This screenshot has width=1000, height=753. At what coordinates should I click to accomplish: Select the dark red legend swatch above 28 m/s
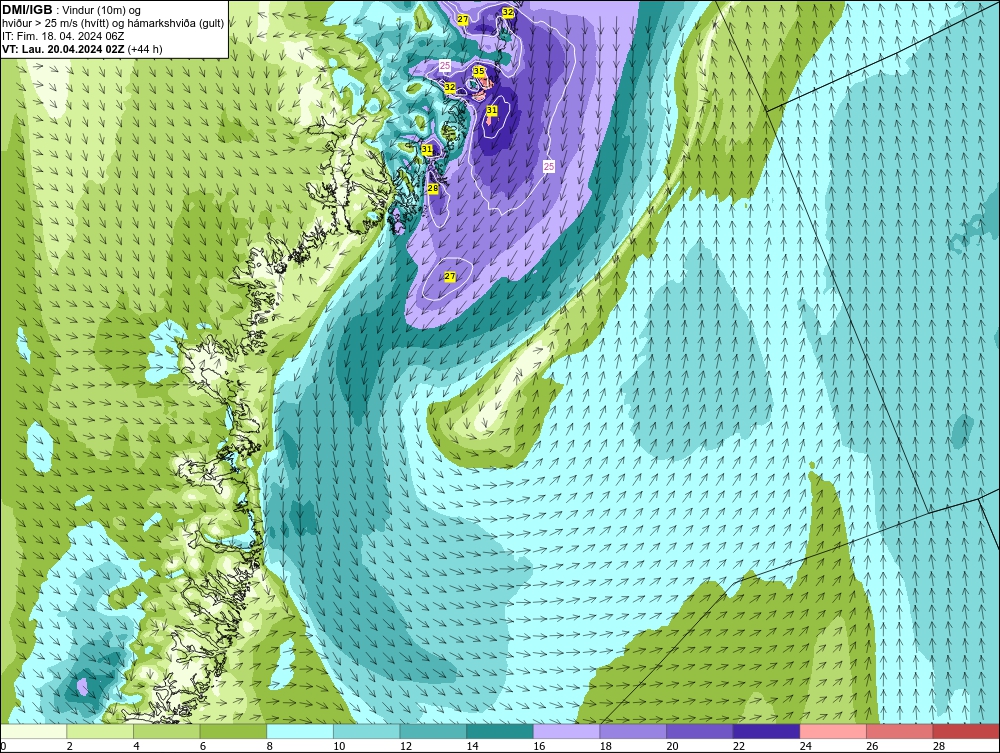(x=966, y=731)
